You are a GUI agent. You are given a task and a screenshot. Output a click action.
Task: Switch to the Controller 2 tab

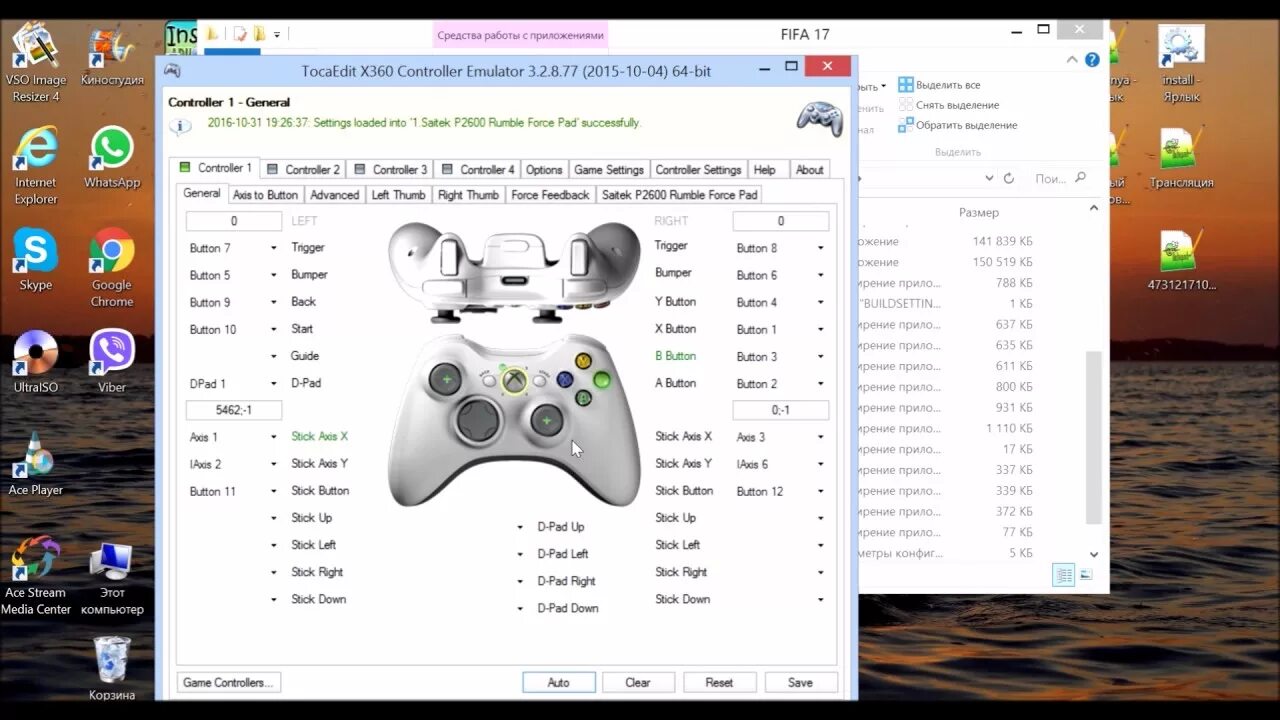(x=303, y=169)
